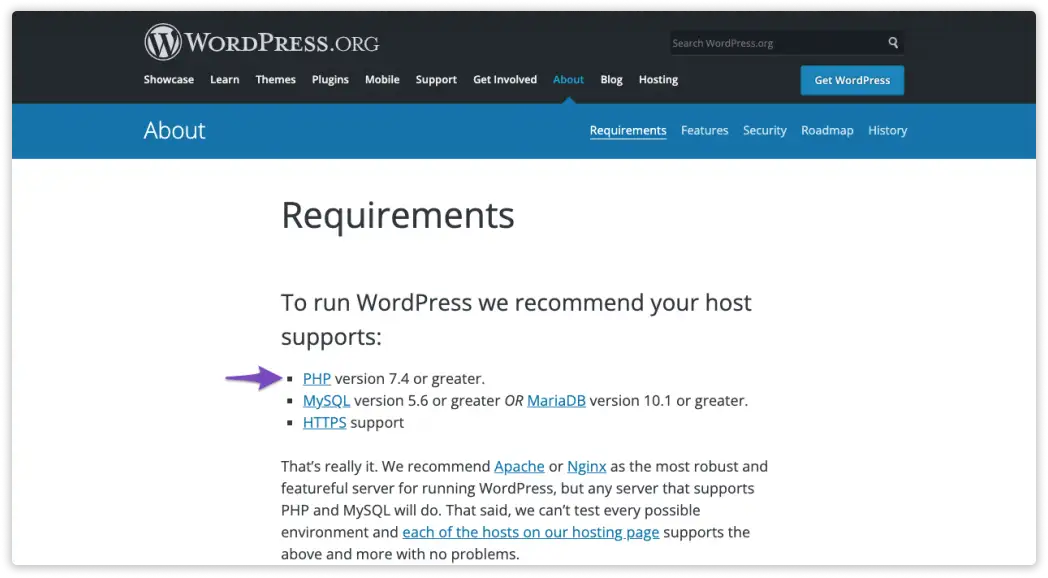View the Roadmap tab
This screenshot has width=1048, height=578.
(827, 130)
